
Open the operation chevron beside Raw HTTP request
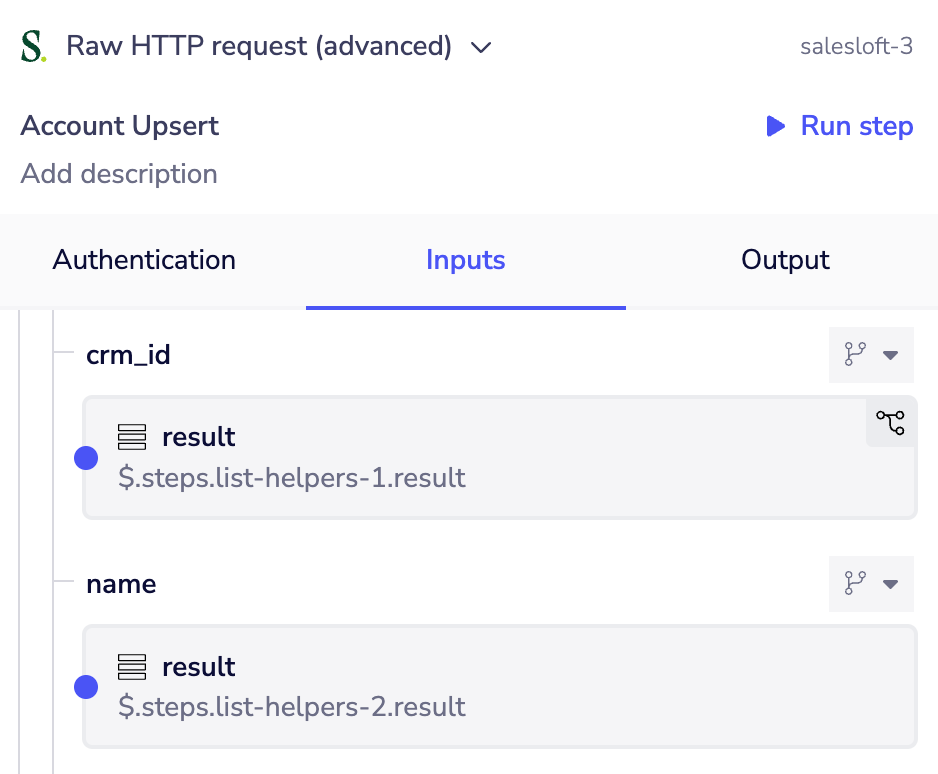[x=481, y=47]
